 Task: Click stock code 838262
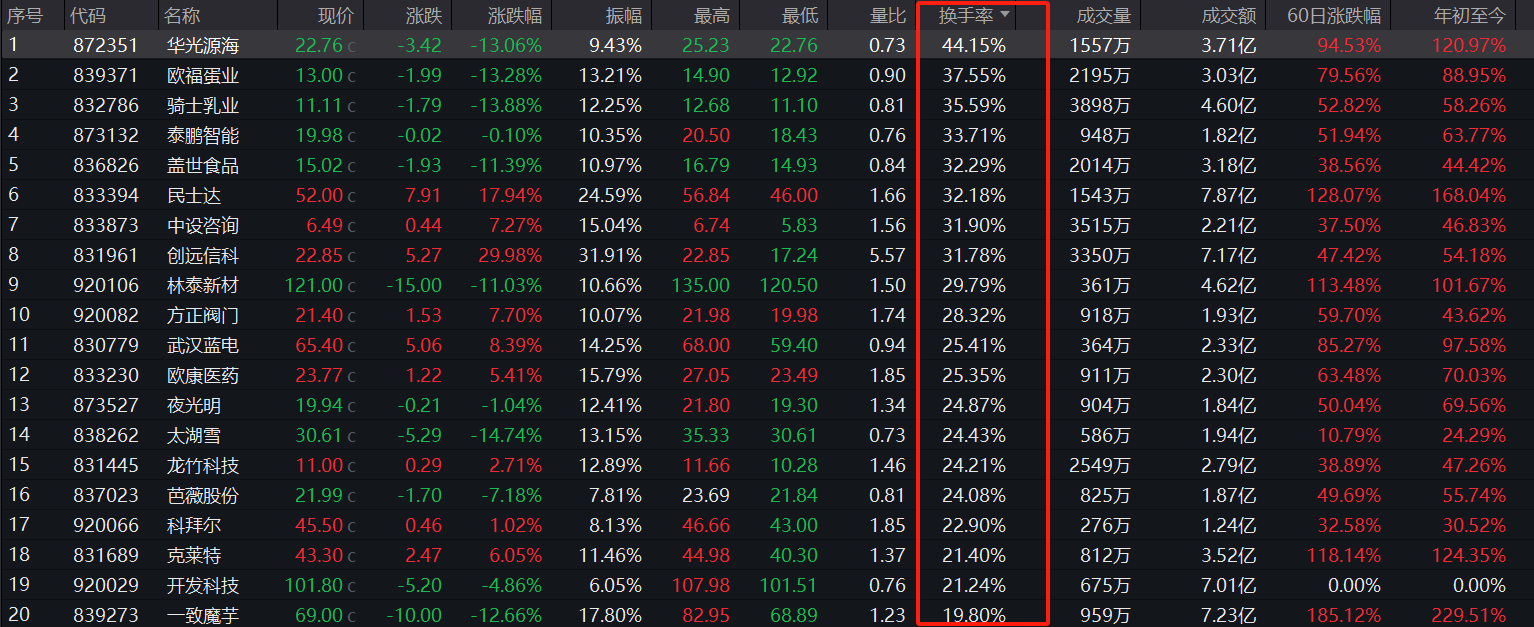click(x=106, y=435)
